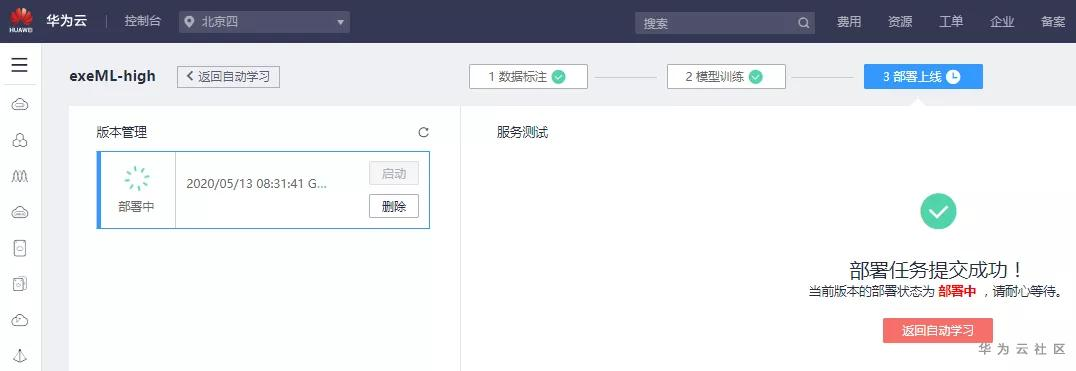Click the location pin icon beside 北京四

(x=189, y=22)
